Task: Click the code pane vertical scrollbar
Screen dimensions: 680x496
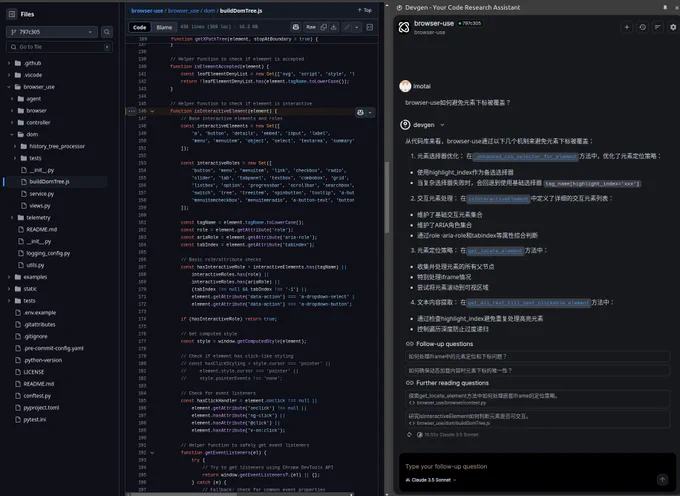Action: [387, 197]
